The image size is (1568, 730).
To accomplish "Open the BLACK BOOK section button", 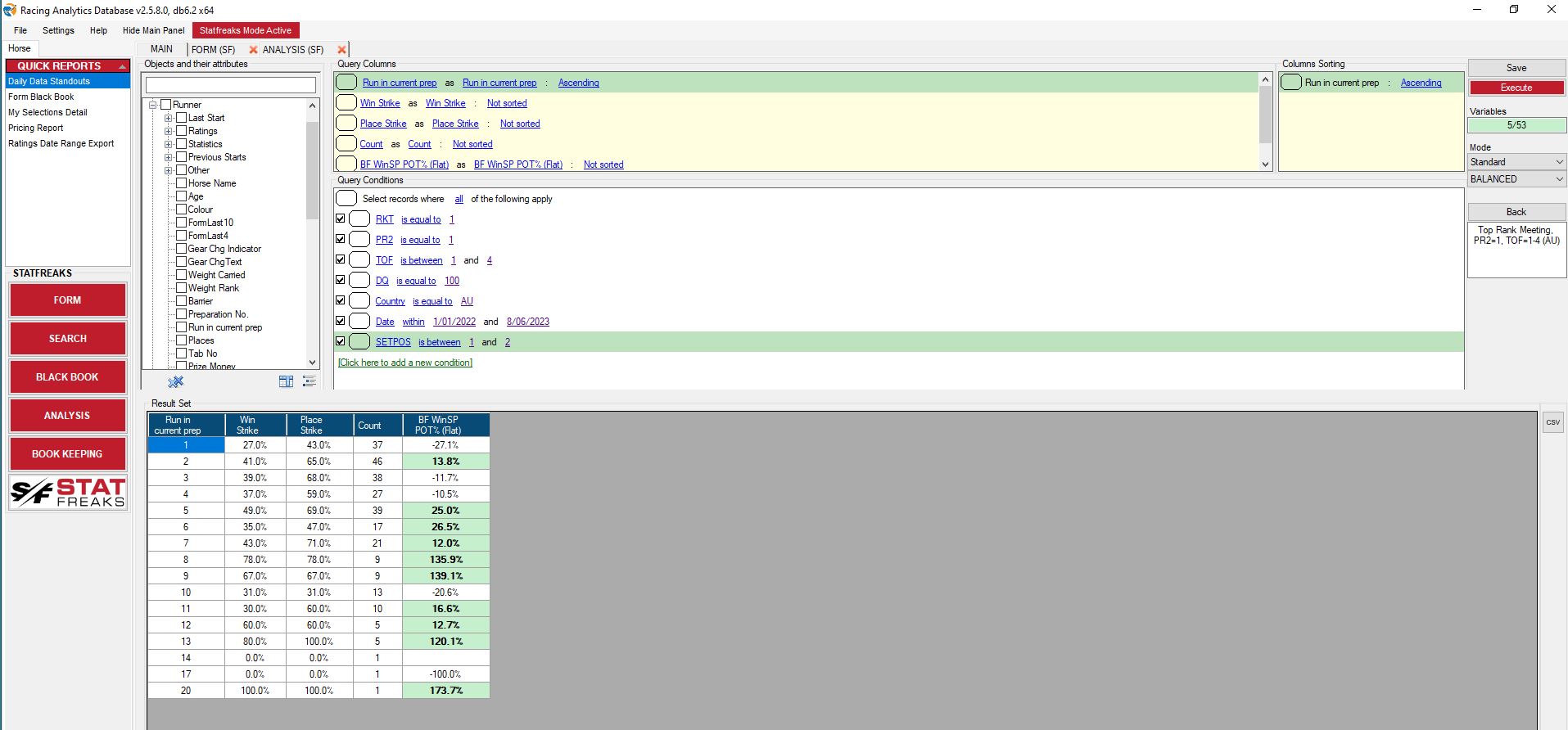I will click(67, 377).
